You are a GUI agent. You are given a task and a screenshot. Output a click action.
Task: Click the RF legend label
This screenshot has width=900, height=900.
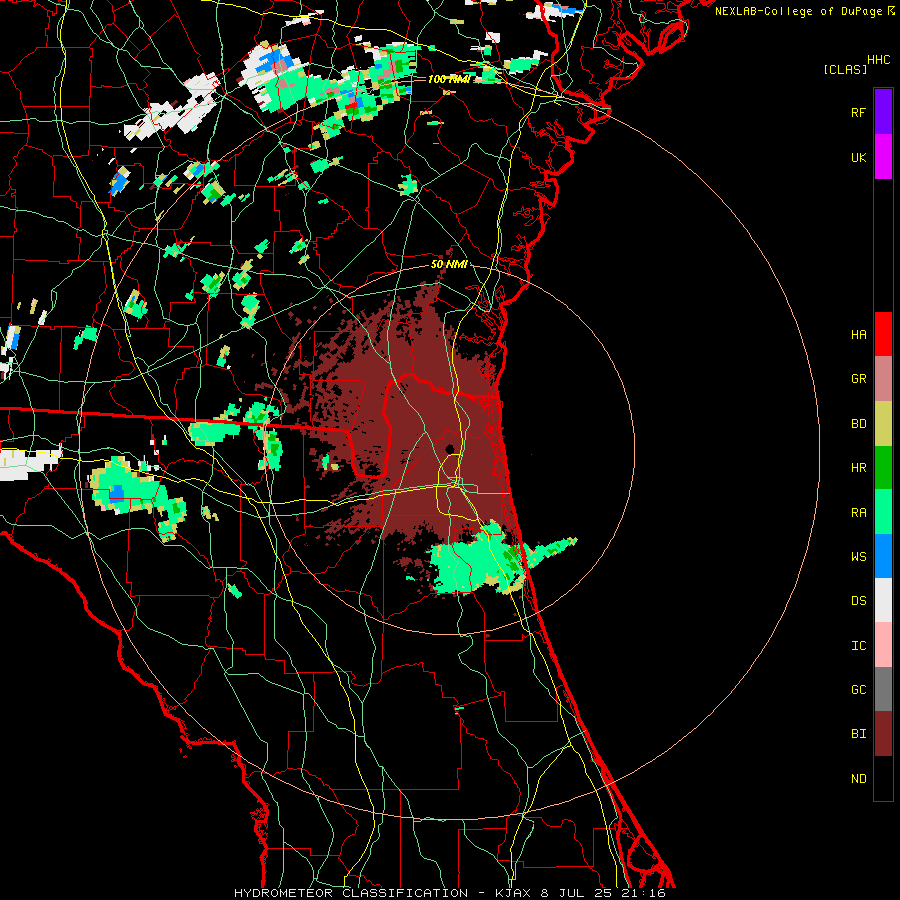(858, 112)
